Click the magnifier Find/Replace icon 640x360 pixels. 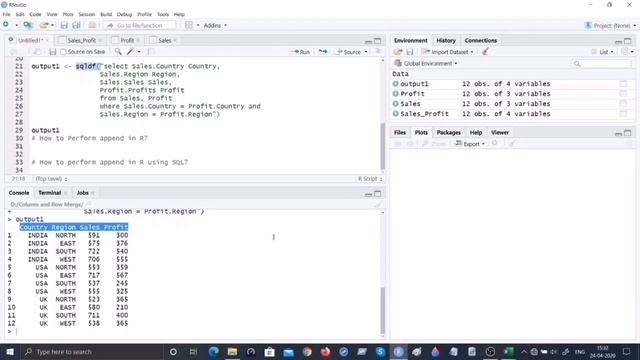(x=118, y=51)
